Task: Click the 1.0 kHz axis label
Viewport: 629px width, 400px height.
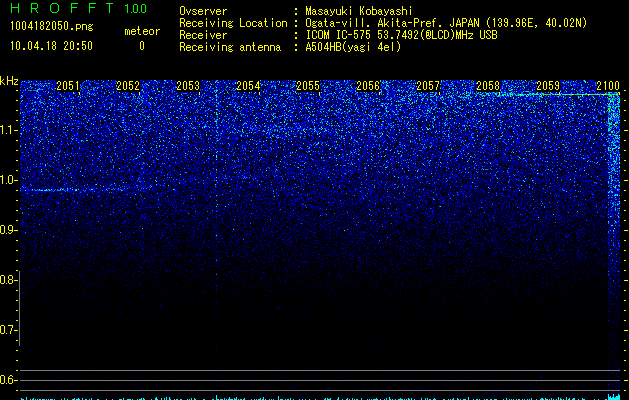Action: 9,180
